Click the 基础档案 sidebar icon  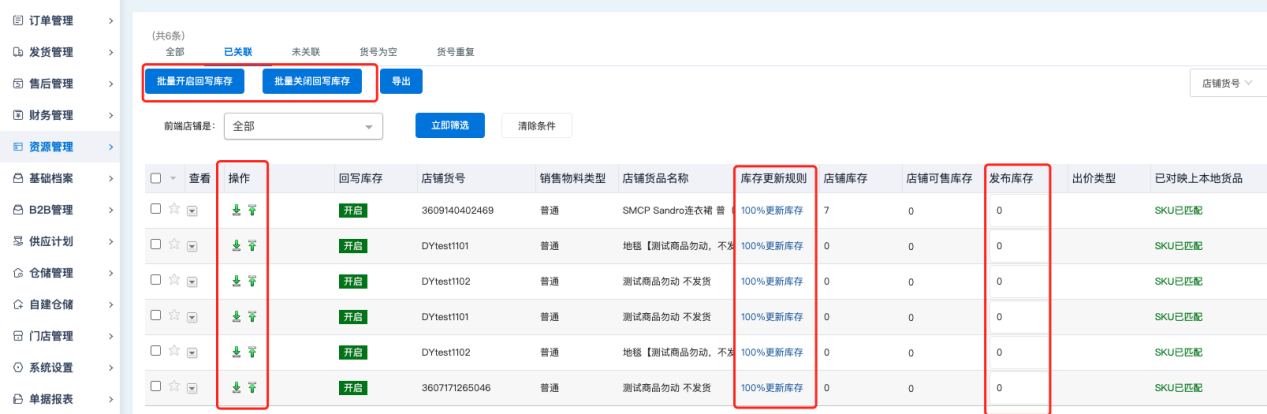tap(18, 178)
